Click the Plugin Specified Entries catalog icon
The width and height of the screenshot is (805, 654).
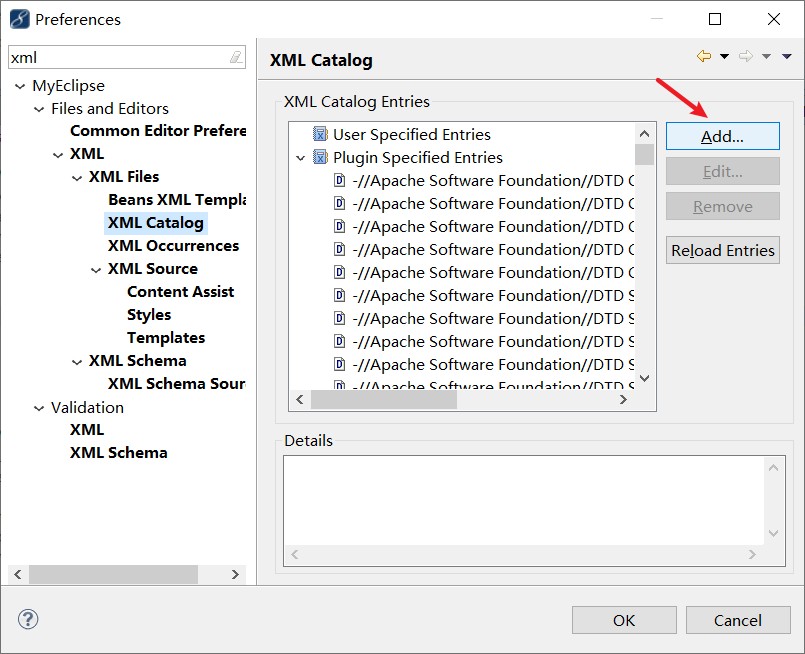[320, 157]
